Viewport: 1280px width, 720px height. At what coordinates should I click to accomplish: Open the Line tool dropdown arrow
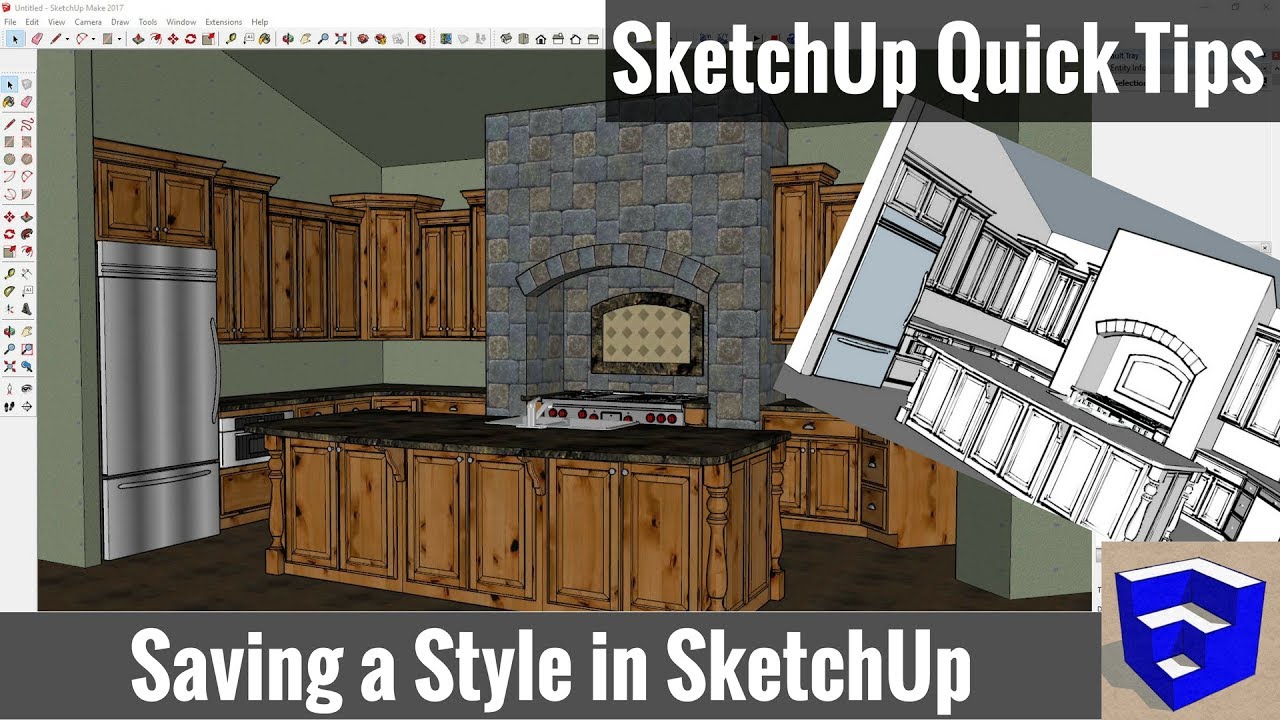point(67,39)
